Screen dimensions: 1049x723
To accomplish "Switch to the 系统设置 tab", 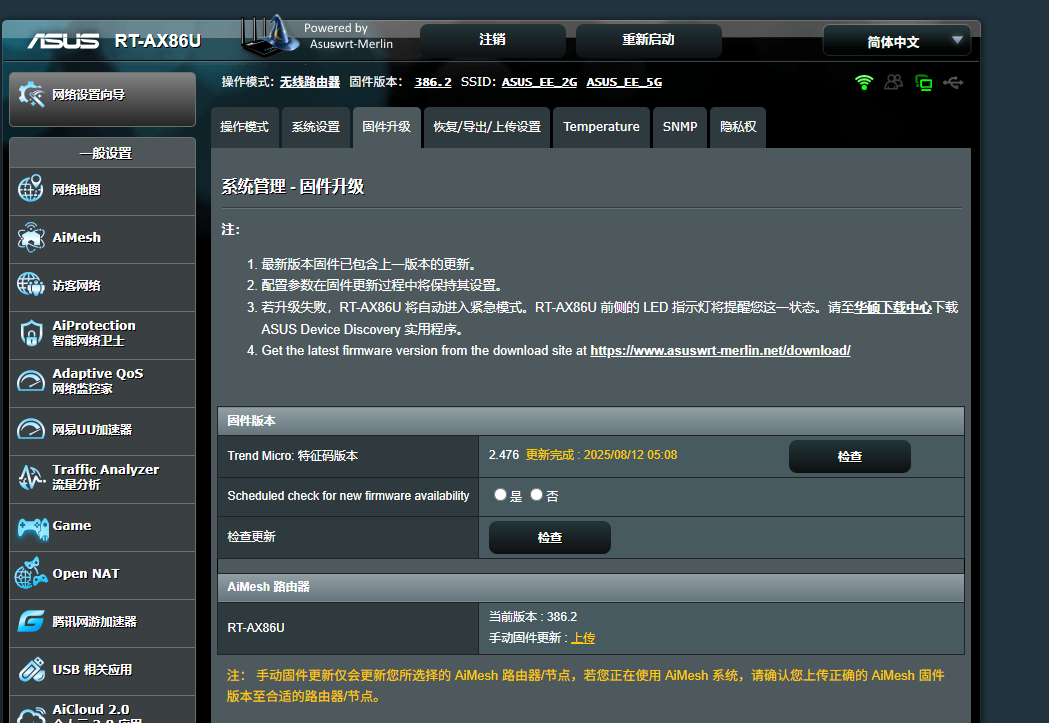I will pos(316,127).
